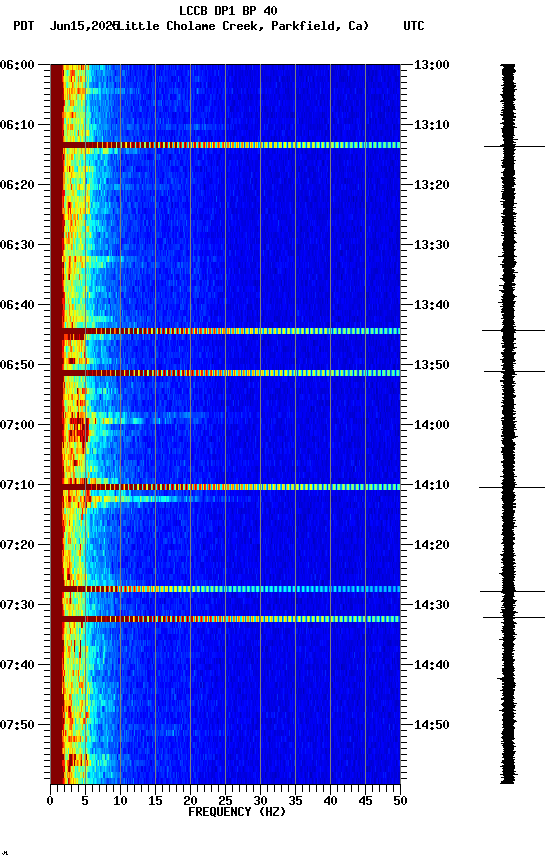Click the '13:10' UTC time label
552x864 pixels.
point(432,125)
